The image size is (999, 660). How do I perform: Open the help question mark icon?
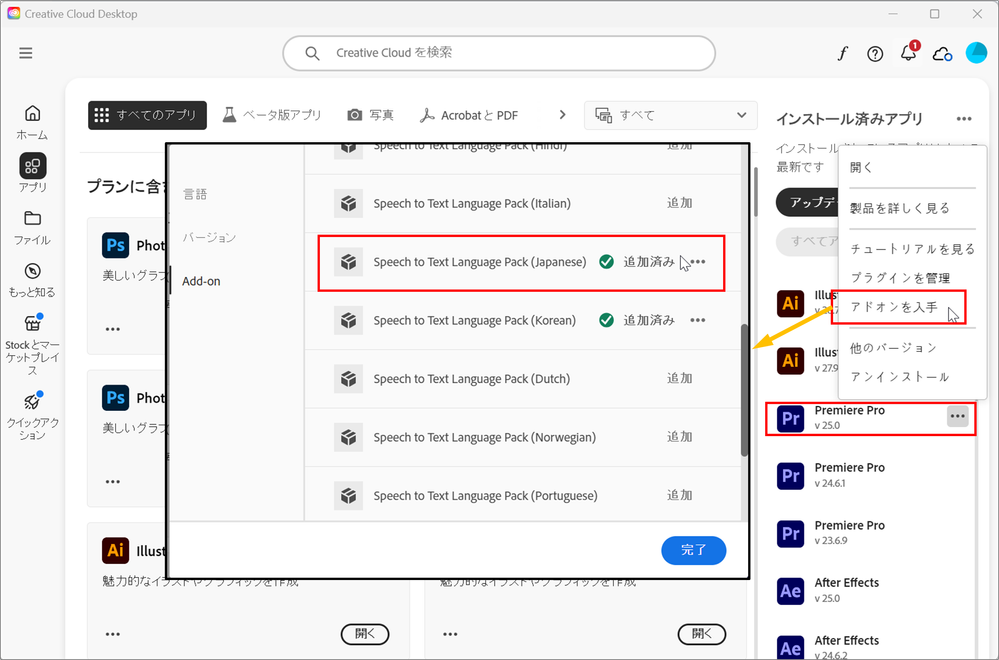tap(875, 54)
